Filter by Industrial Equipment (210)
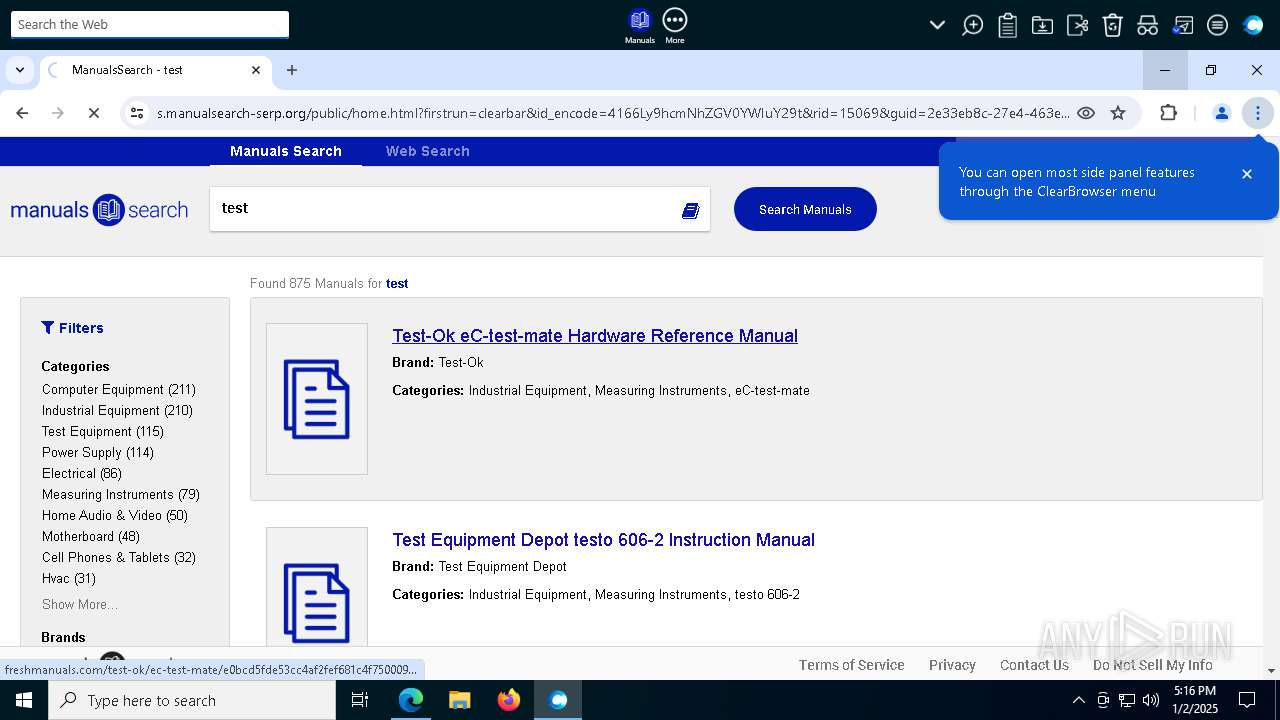The height and width of the screenshot is (720, 1280). (117, 410)
